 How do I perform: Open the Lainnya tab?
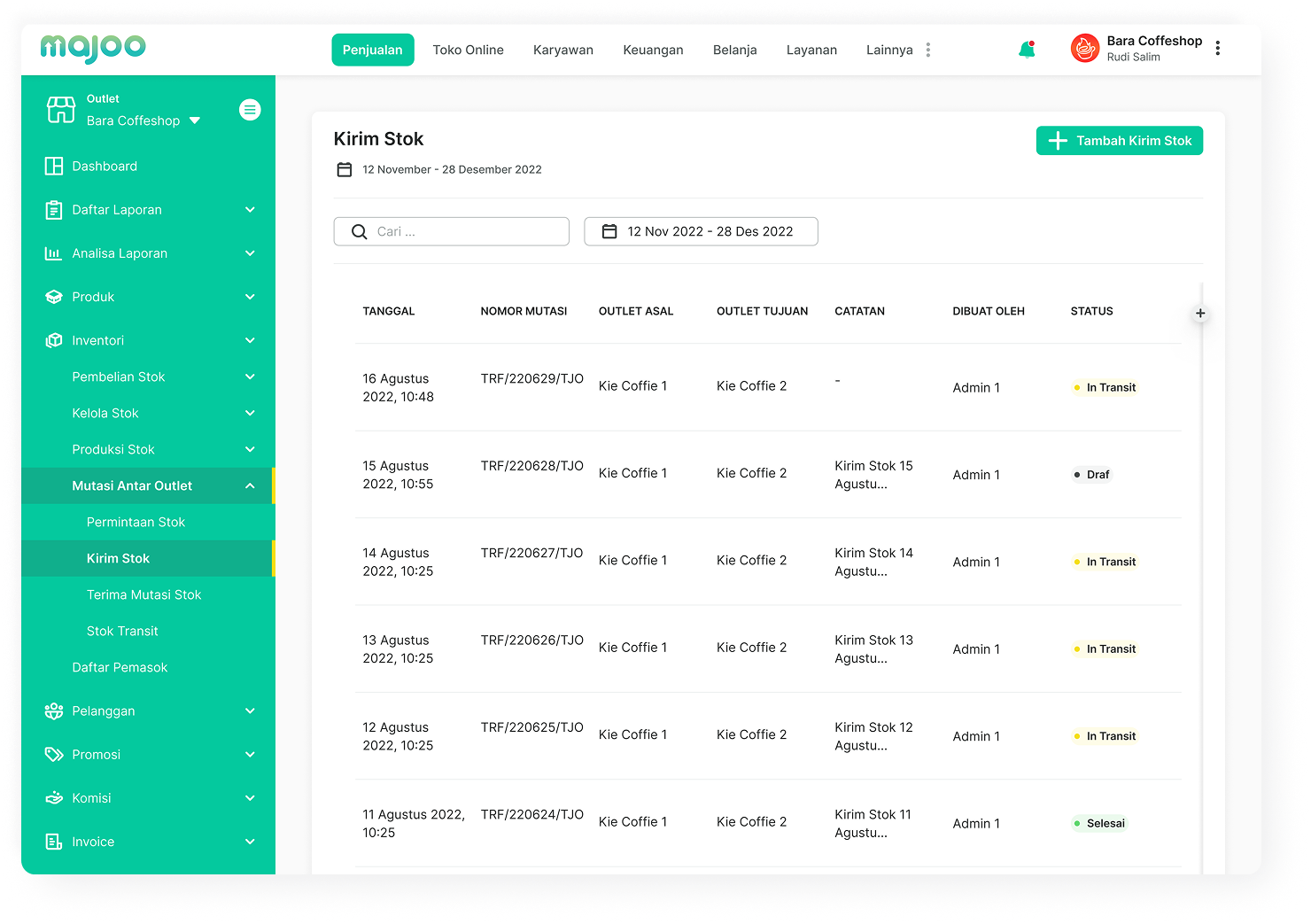pyautogui.click(x=889, y=50)
